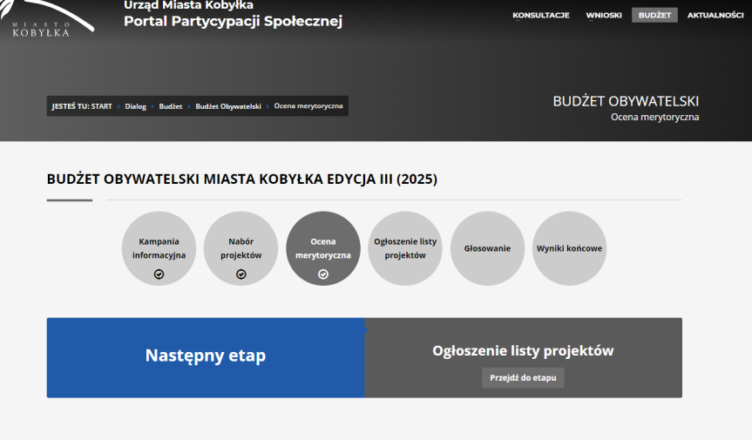Open the Wnioski menu item
Viewport: 752px width, 440px height.
[x=604, y=15]
